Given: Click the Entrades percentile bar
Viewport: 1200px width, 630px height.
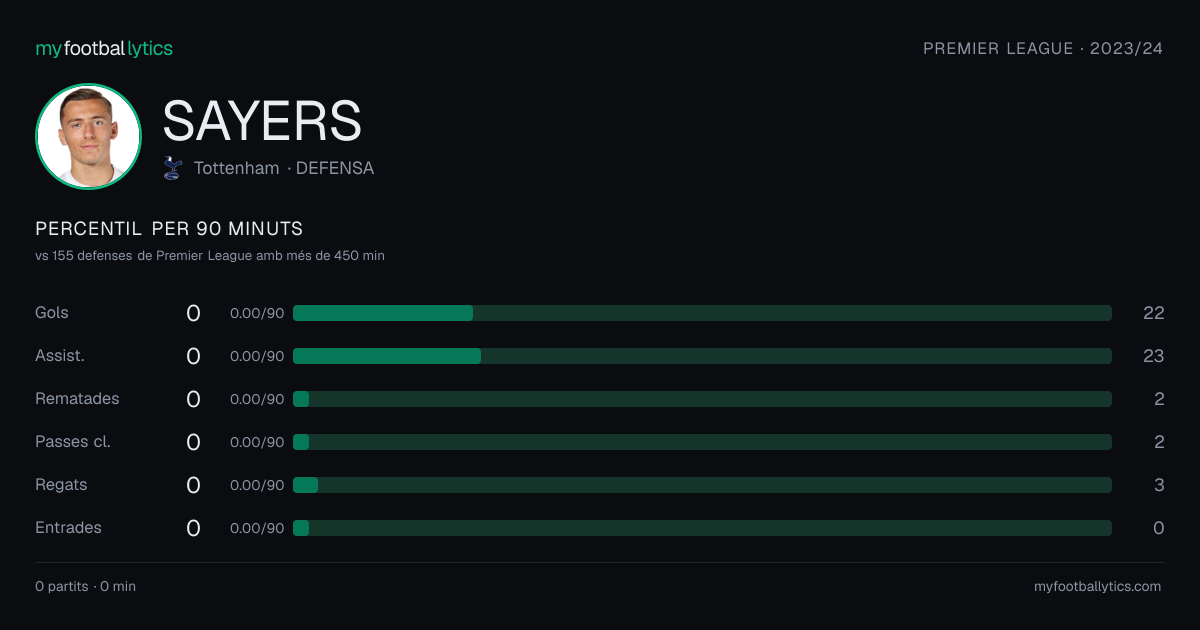Looking at the screenshot, I should 702,528.
